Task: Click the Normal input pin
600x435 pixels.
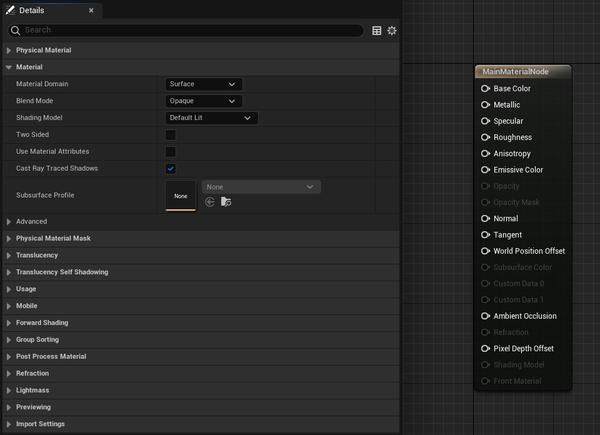Action: pyautogui.click(x=485, y=218)
